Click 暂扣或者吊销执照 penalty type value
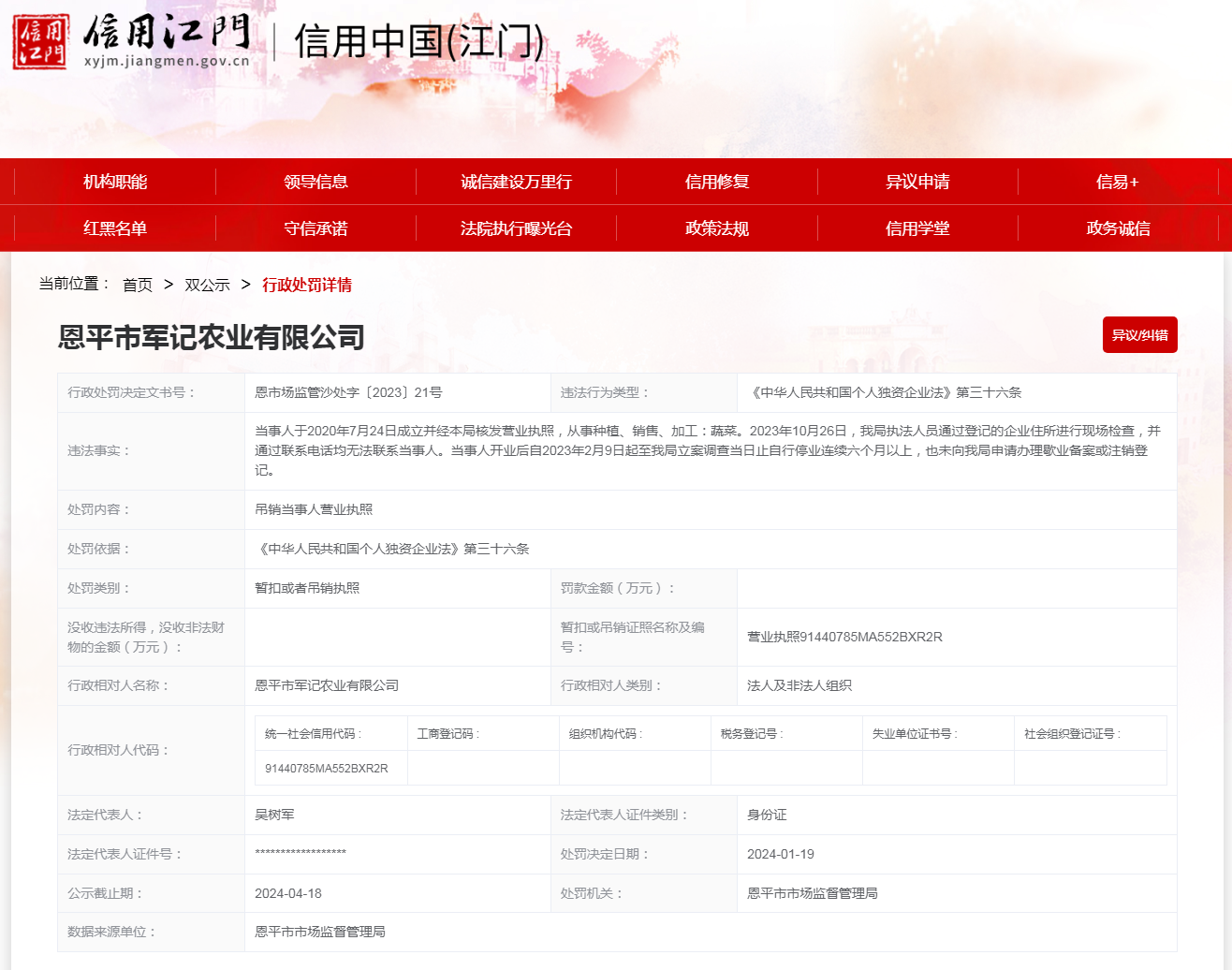 [307, 588]
